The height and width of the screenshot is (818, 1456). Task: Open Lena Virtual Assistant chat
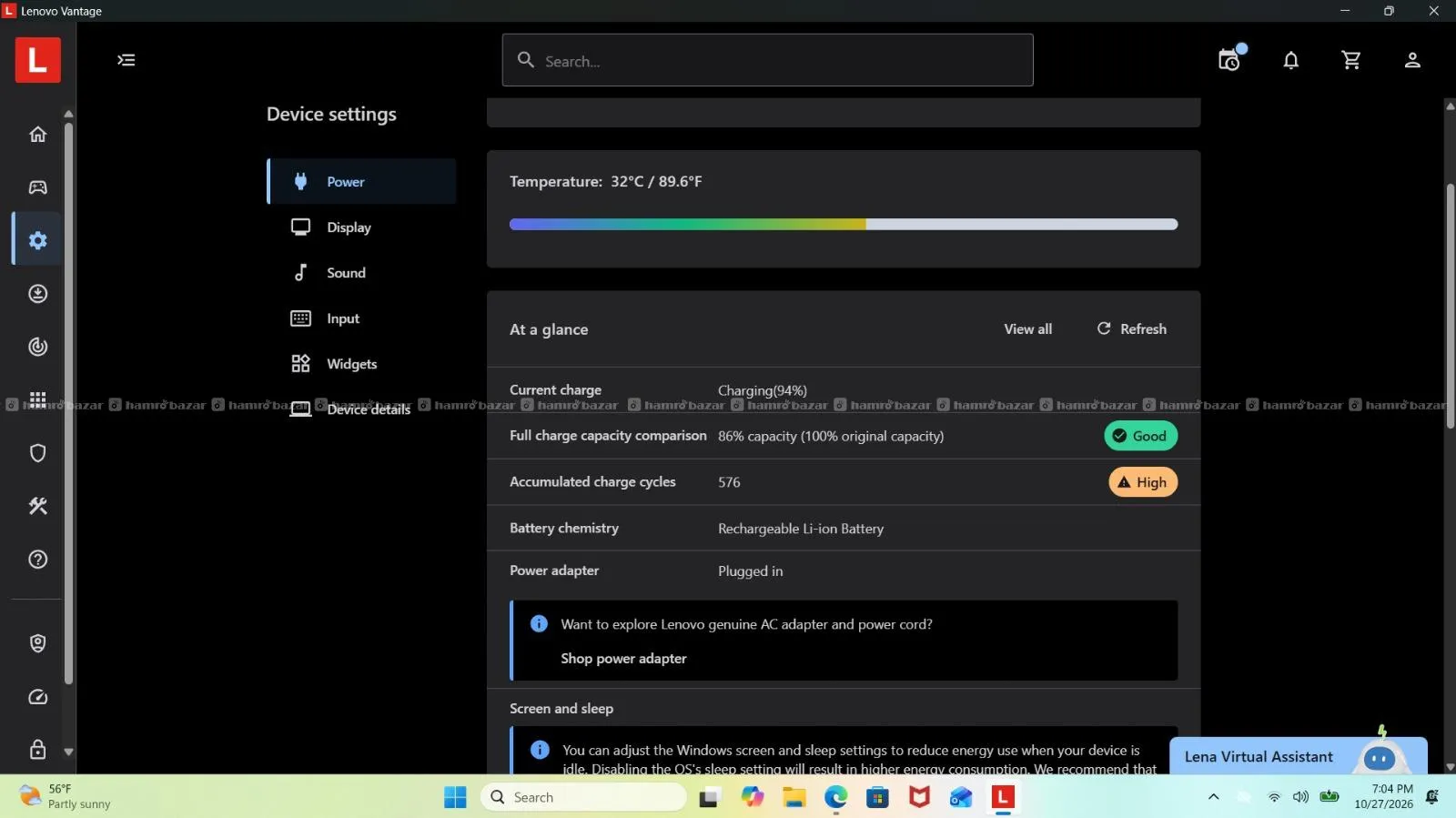coord(1298,756)
